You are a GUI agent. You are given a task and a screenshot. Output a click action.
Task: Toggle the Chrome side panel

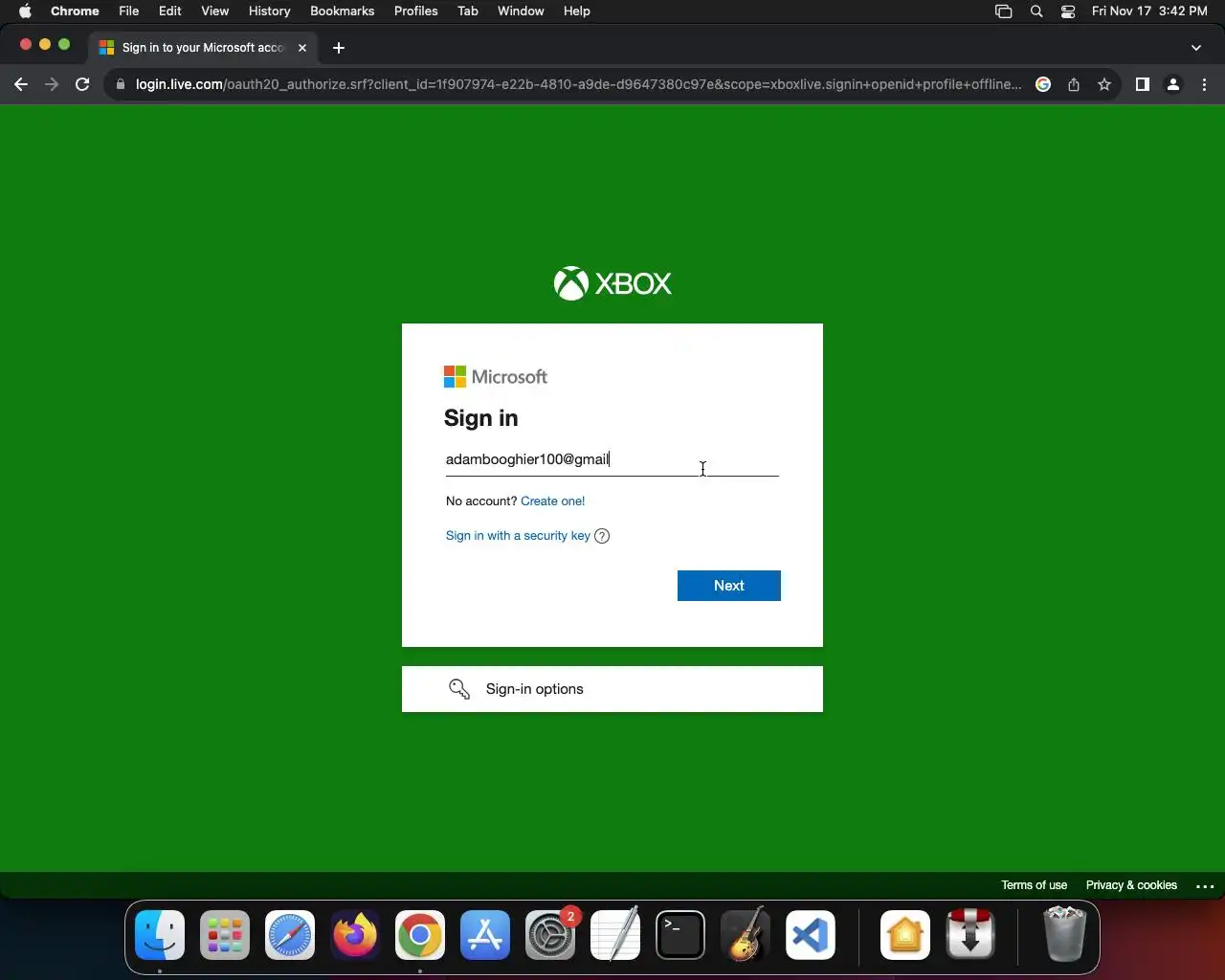(1142, 84)
